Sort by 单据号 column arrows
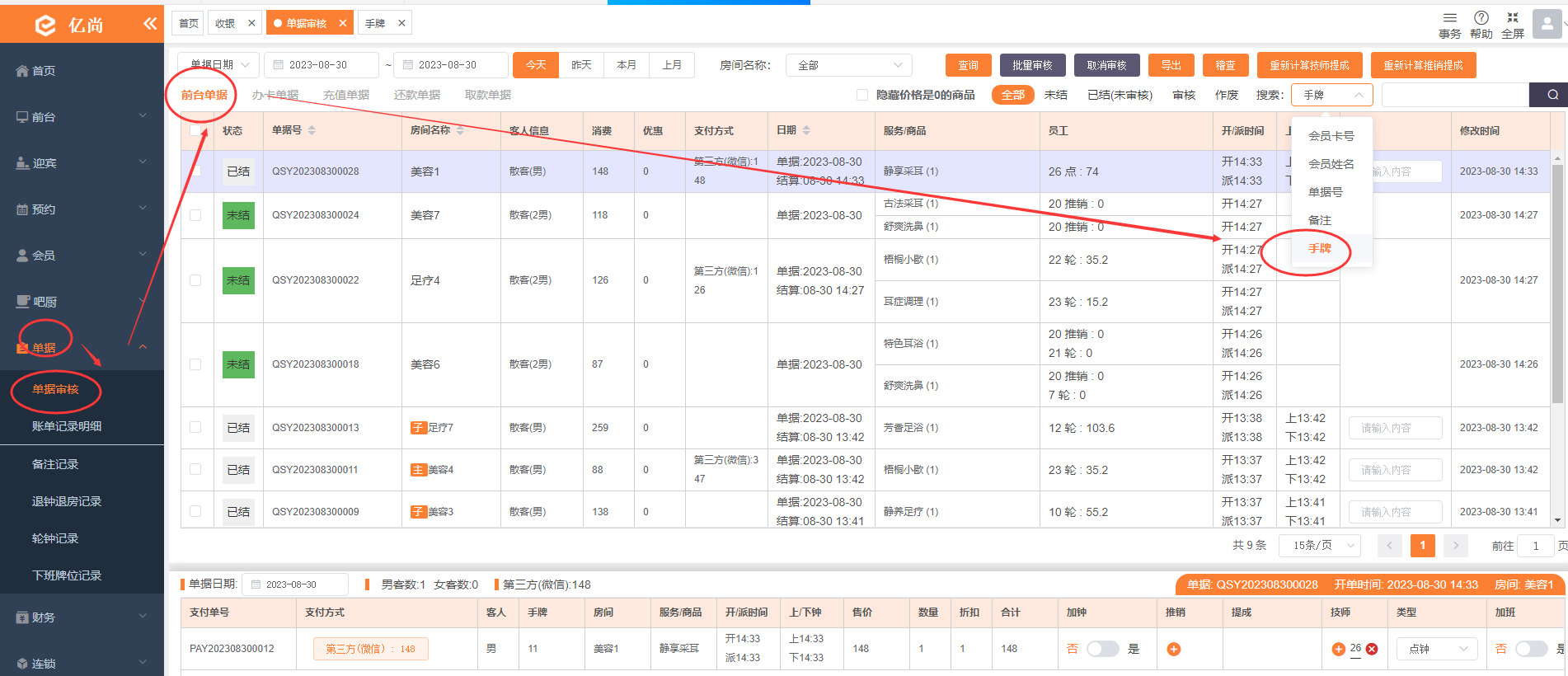 click(312, 130)
